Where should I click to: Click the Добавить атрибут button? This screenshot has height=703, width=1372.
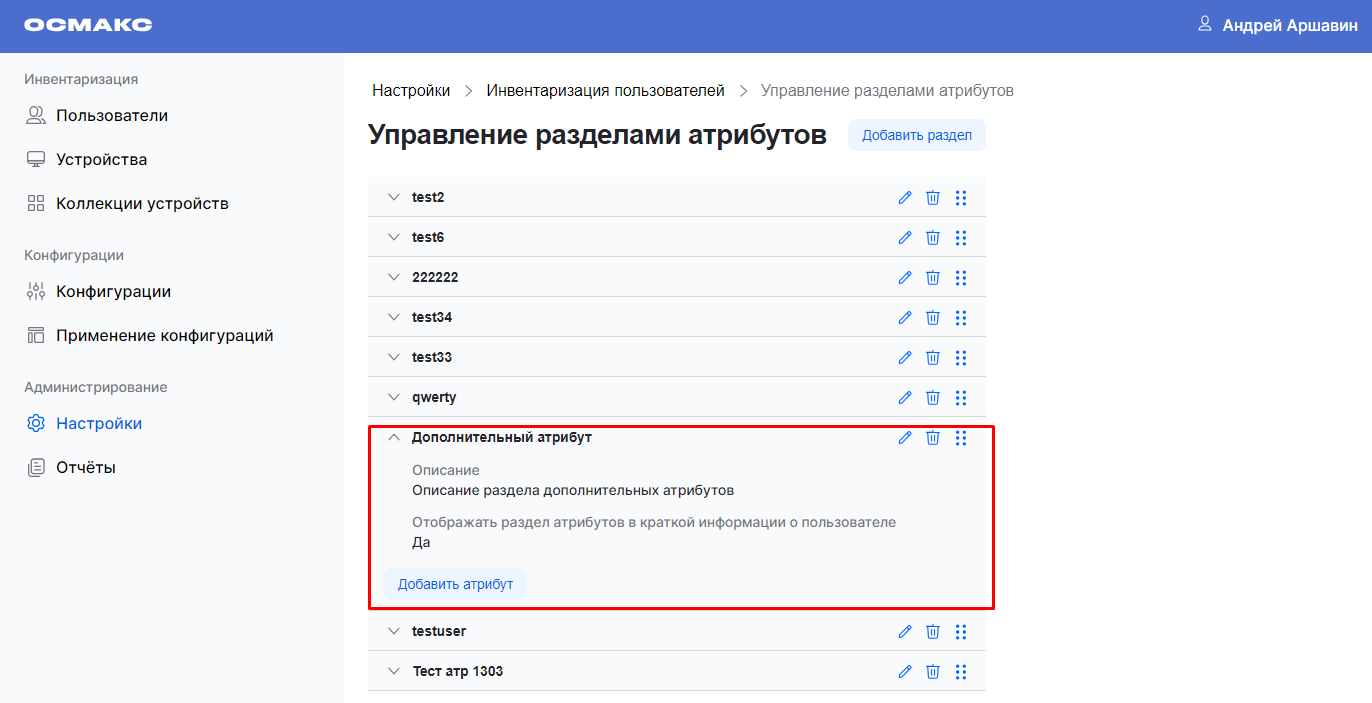pos(455,584)
